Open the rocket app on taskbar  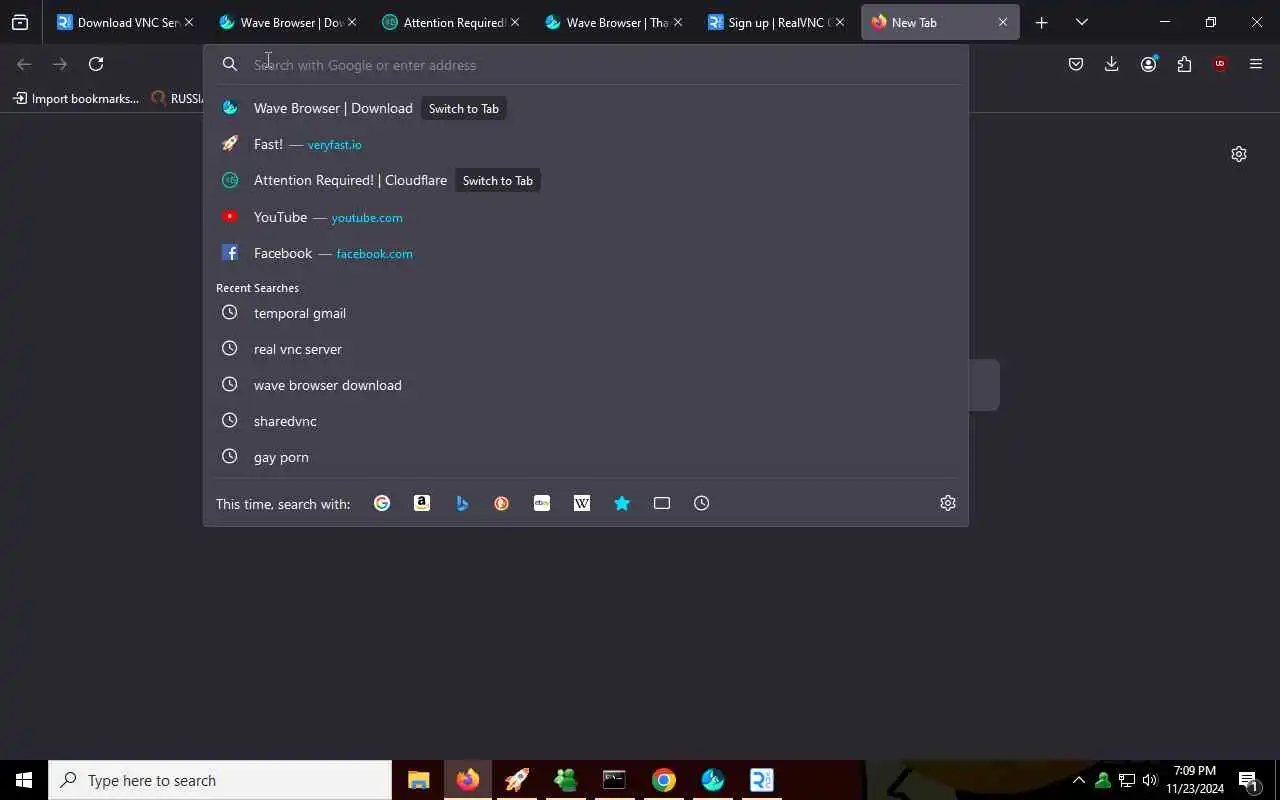coord(516,780)
